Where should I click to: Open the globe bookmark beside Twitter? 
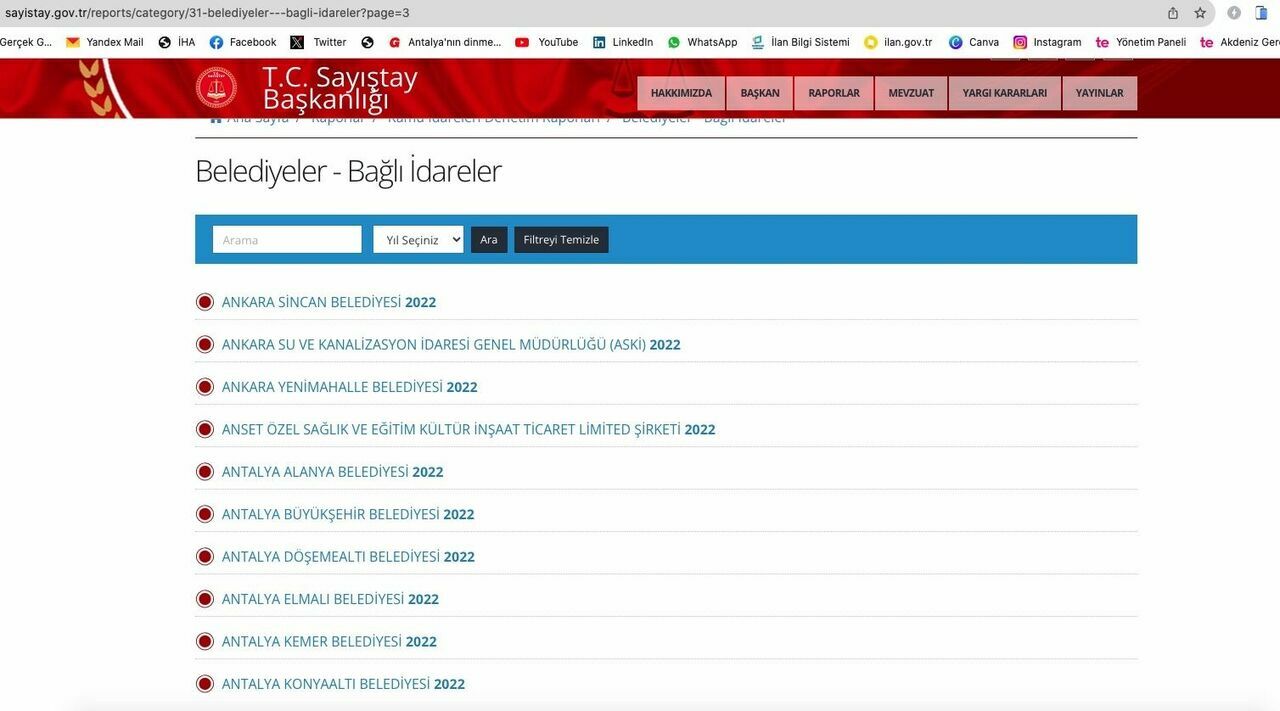(x=367, y=42)
